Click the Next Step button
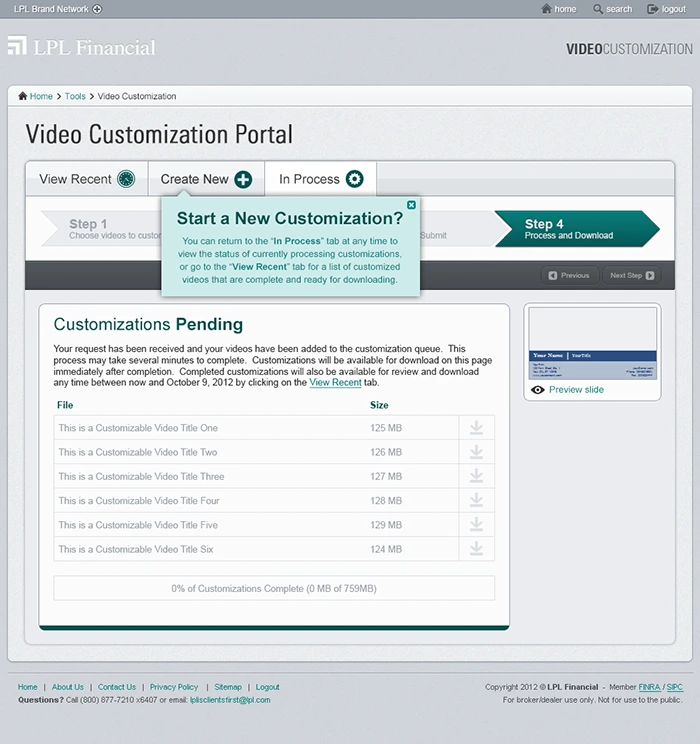This screenshot has width=700, height=744. click(x=632, y=275)
